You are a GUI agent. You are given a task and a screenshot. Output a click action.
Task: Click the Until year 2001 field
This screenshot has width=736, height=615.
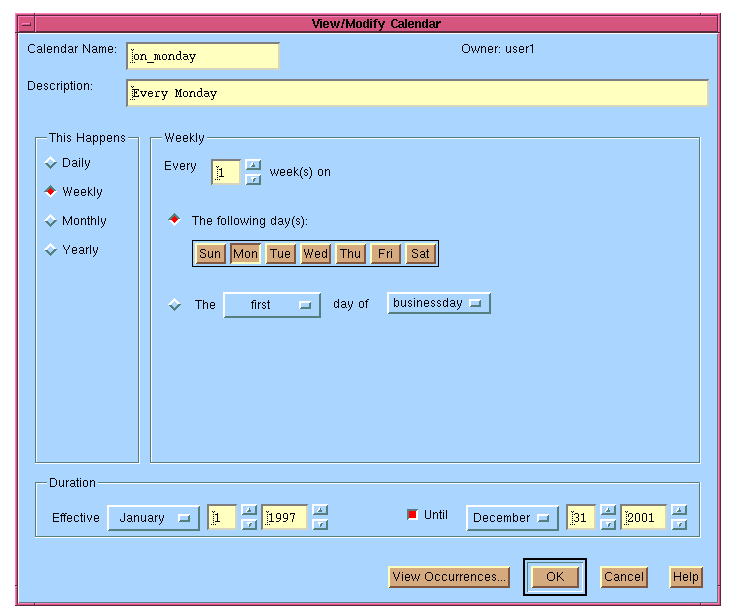(644, 518)
